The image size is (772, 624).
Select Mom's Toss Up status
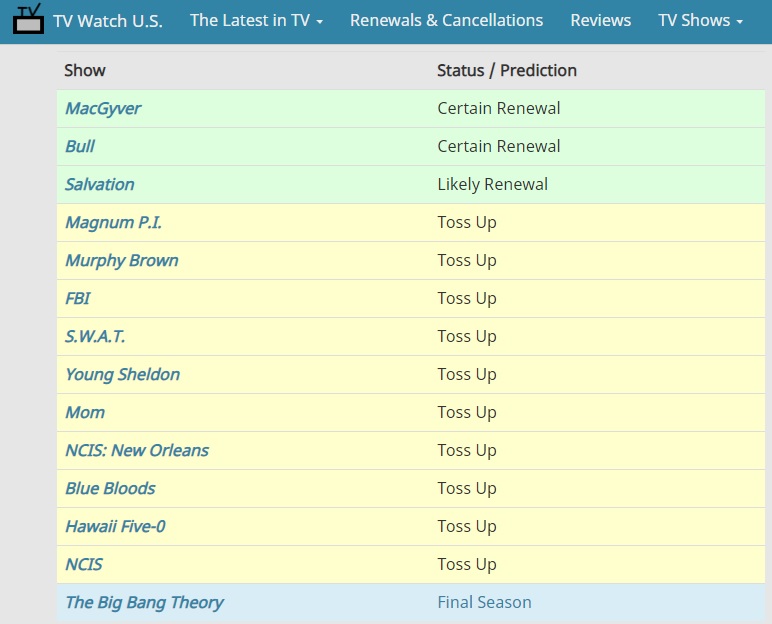pyautogui.click(x=467, y=413)
